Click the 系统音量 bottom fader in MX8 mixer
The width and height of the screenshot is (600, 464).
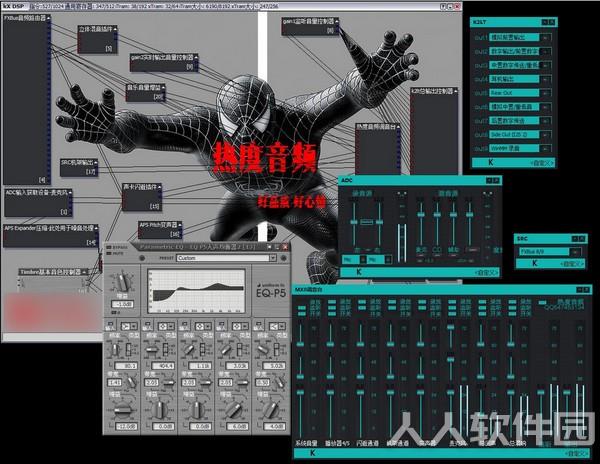pyautogui.click(x=300, y=392)
